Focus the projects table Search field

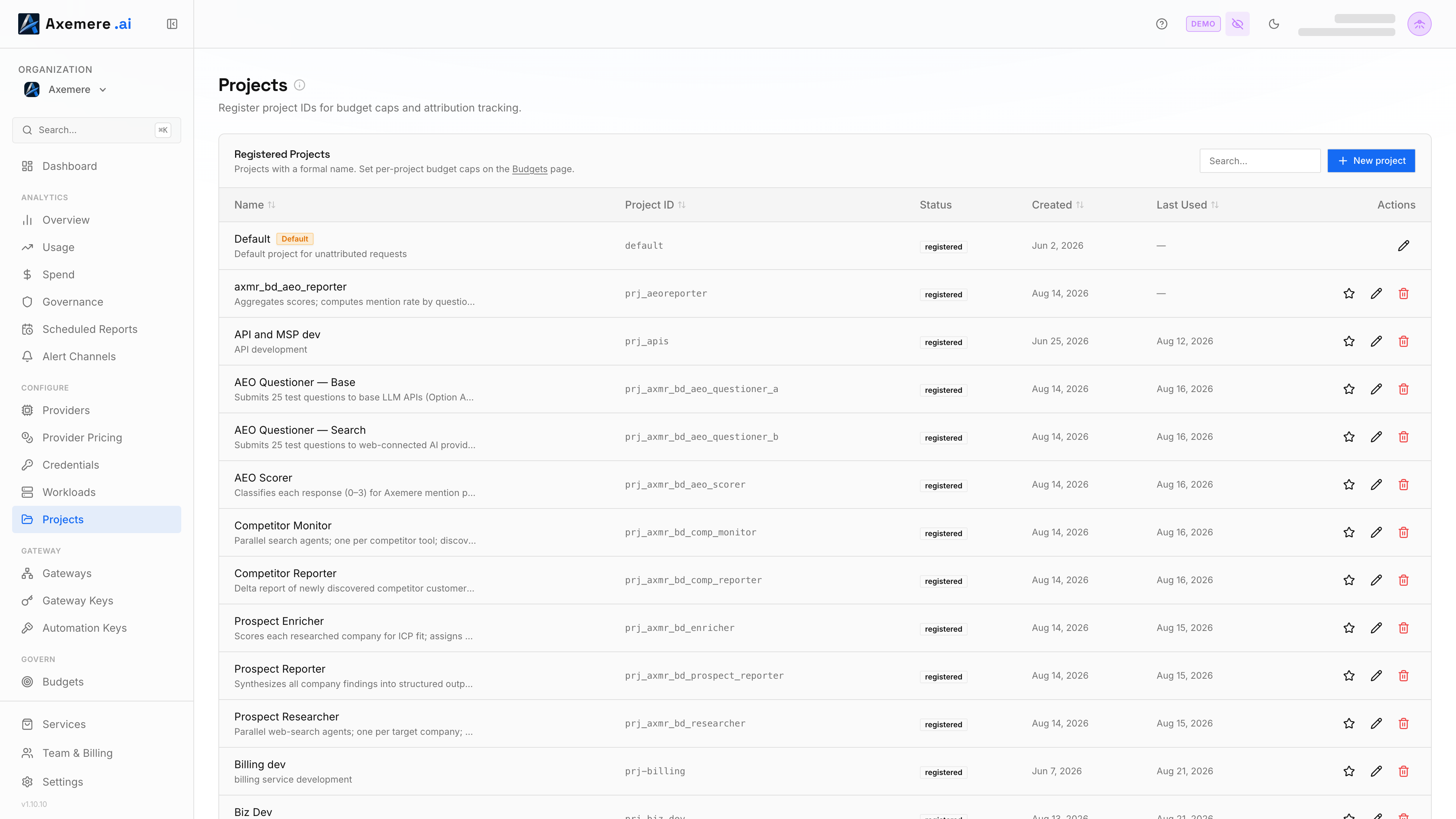click(x=1260, y=161)
